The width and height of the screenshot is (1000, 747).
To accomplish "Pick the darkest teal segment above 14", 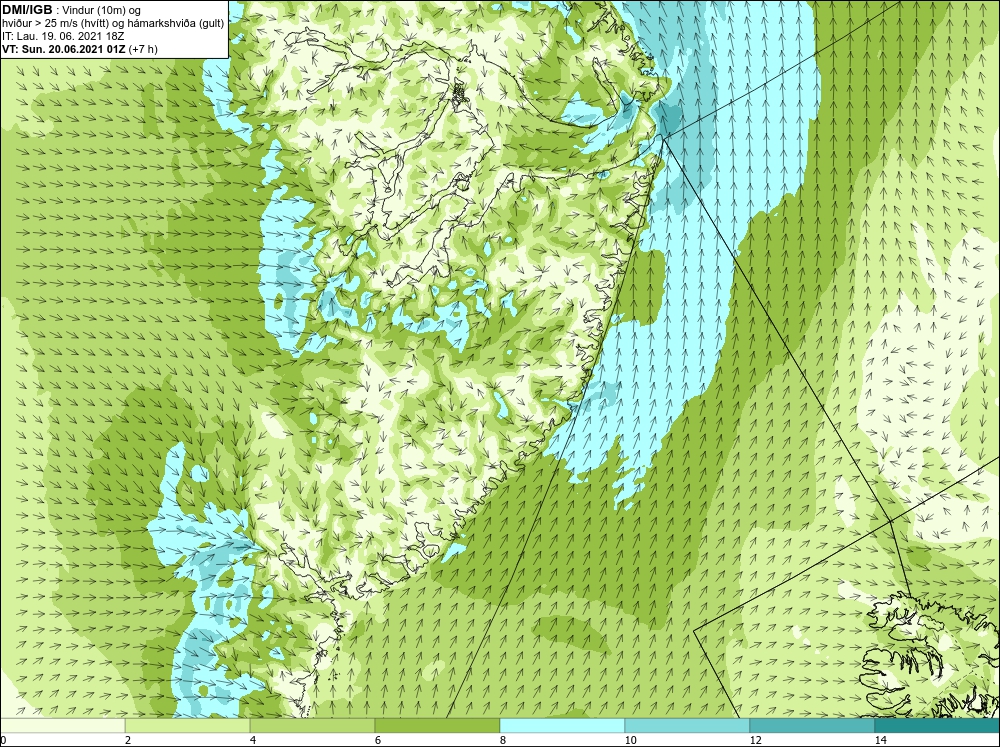I will click(938, 726).
